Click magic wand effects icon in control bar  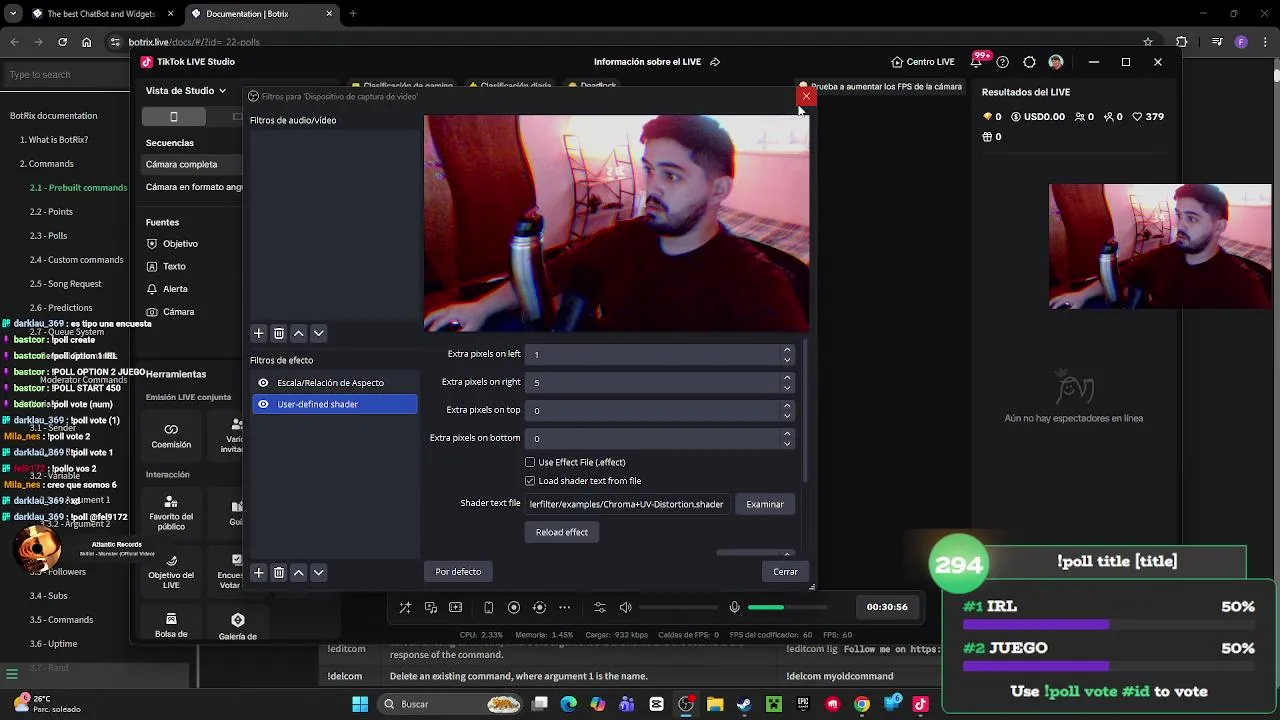pos(405,607)
